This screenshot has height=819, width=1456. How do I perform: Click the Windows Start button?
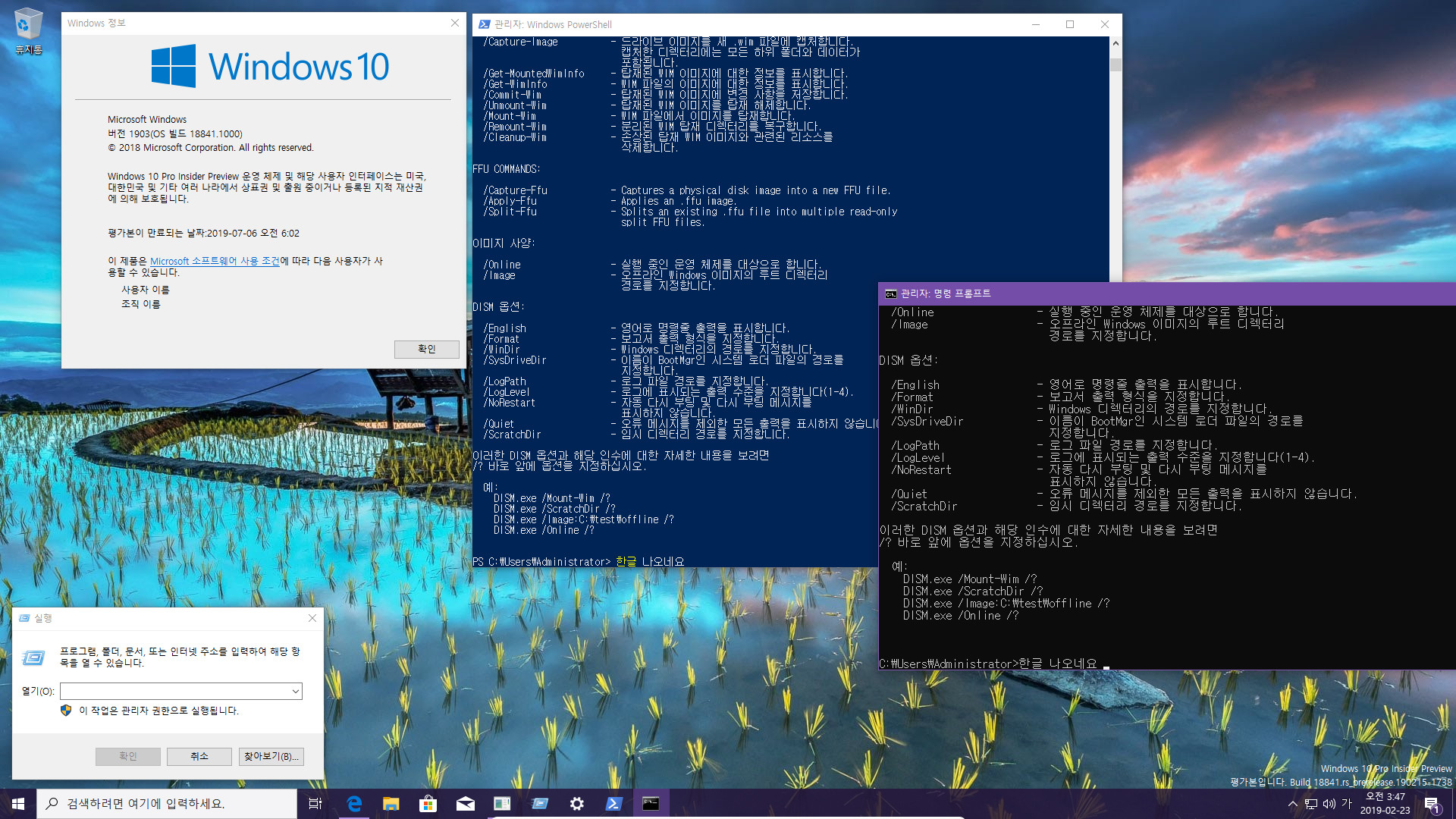click(x=18, y=804)
